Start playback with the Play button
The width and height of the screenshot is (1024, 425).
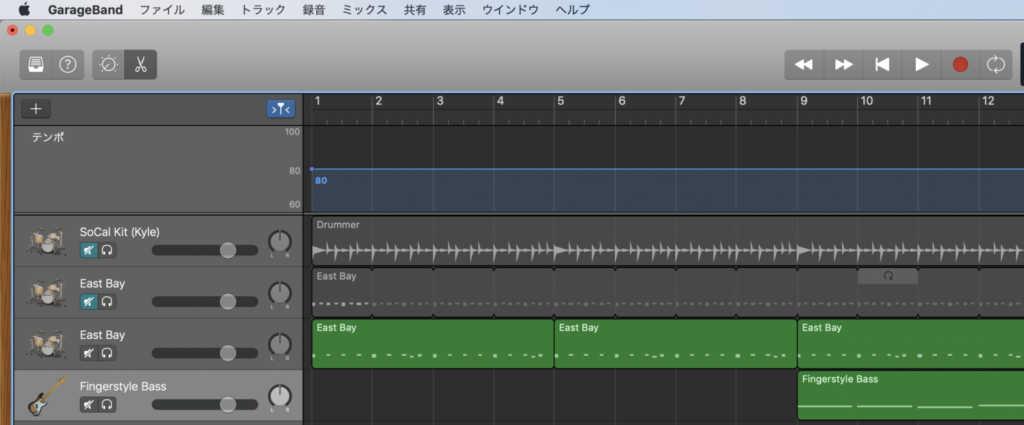click(x=921, y=65)
